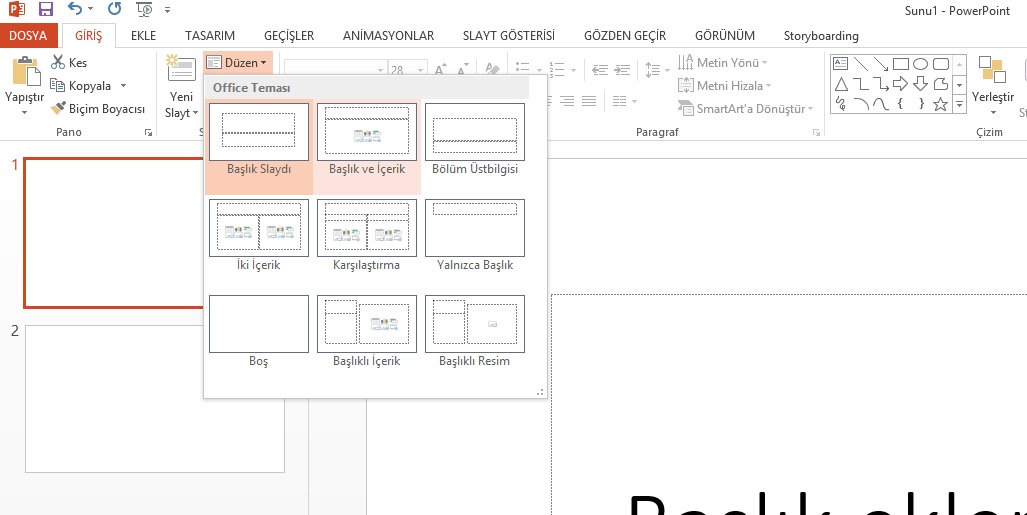Viewport: 1027px width, 515px height.
Task: Open the Metni Hizala align text menu
Action: (724, 85)
